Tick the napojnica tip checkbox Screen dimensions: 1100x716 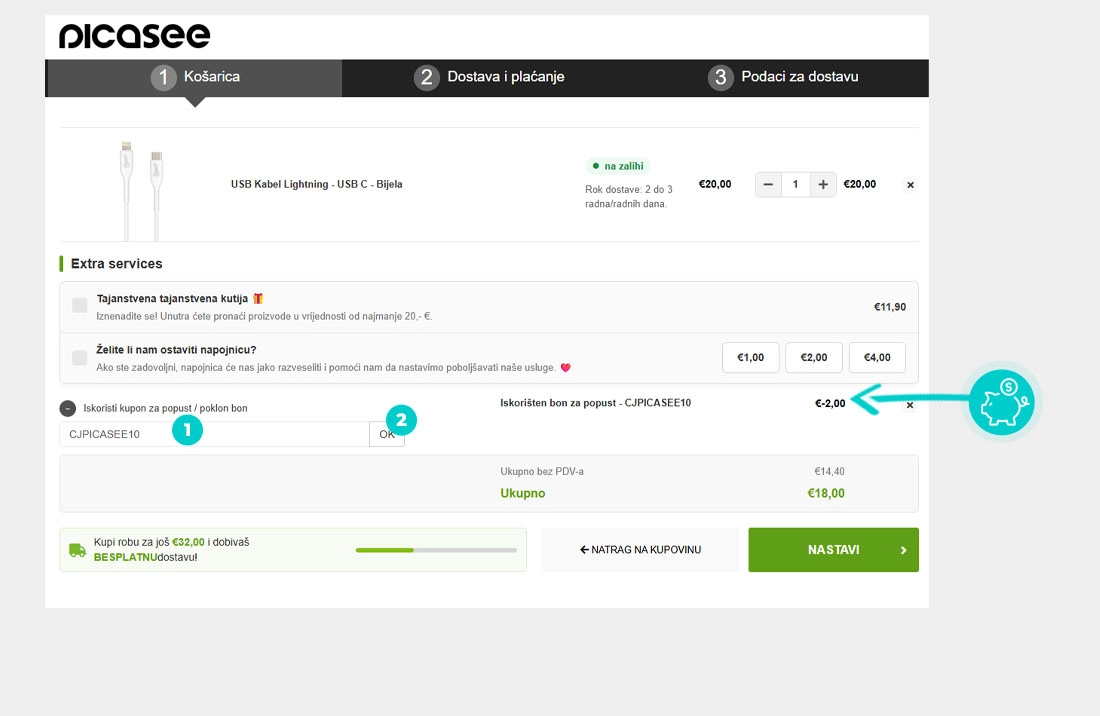(80, 358)
